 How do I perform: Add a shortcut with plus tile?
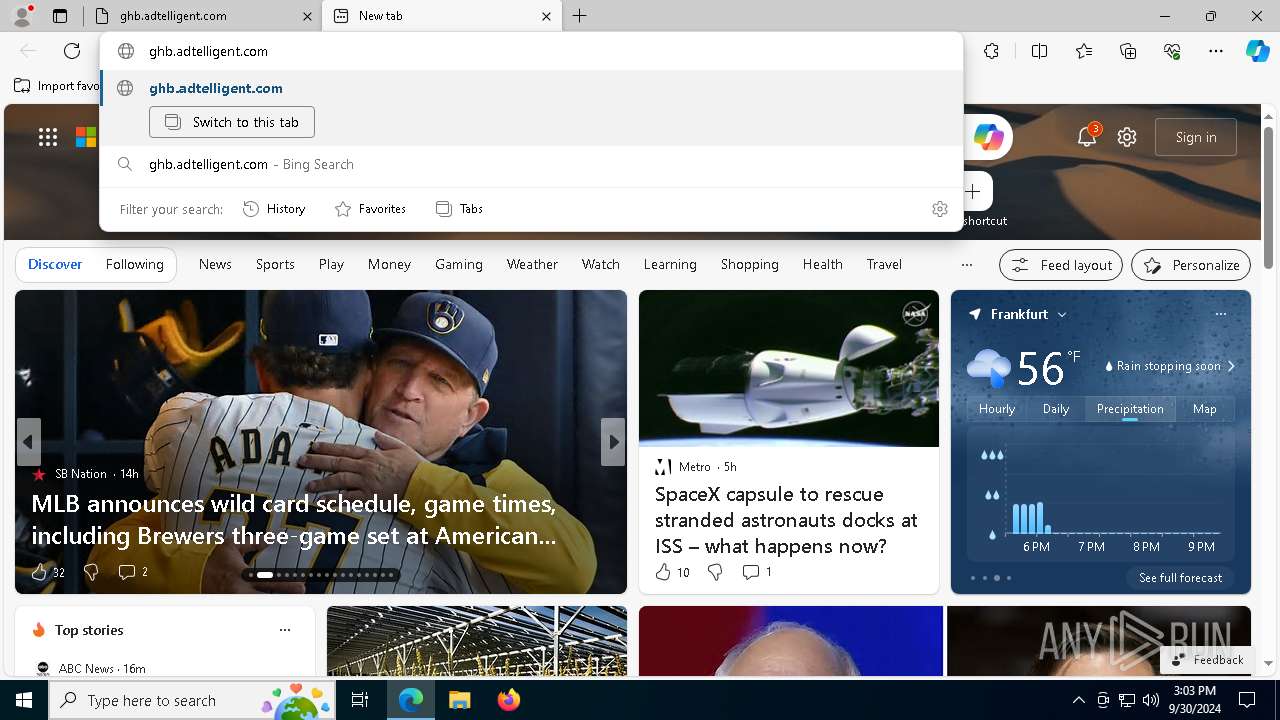tap(974, 191)
